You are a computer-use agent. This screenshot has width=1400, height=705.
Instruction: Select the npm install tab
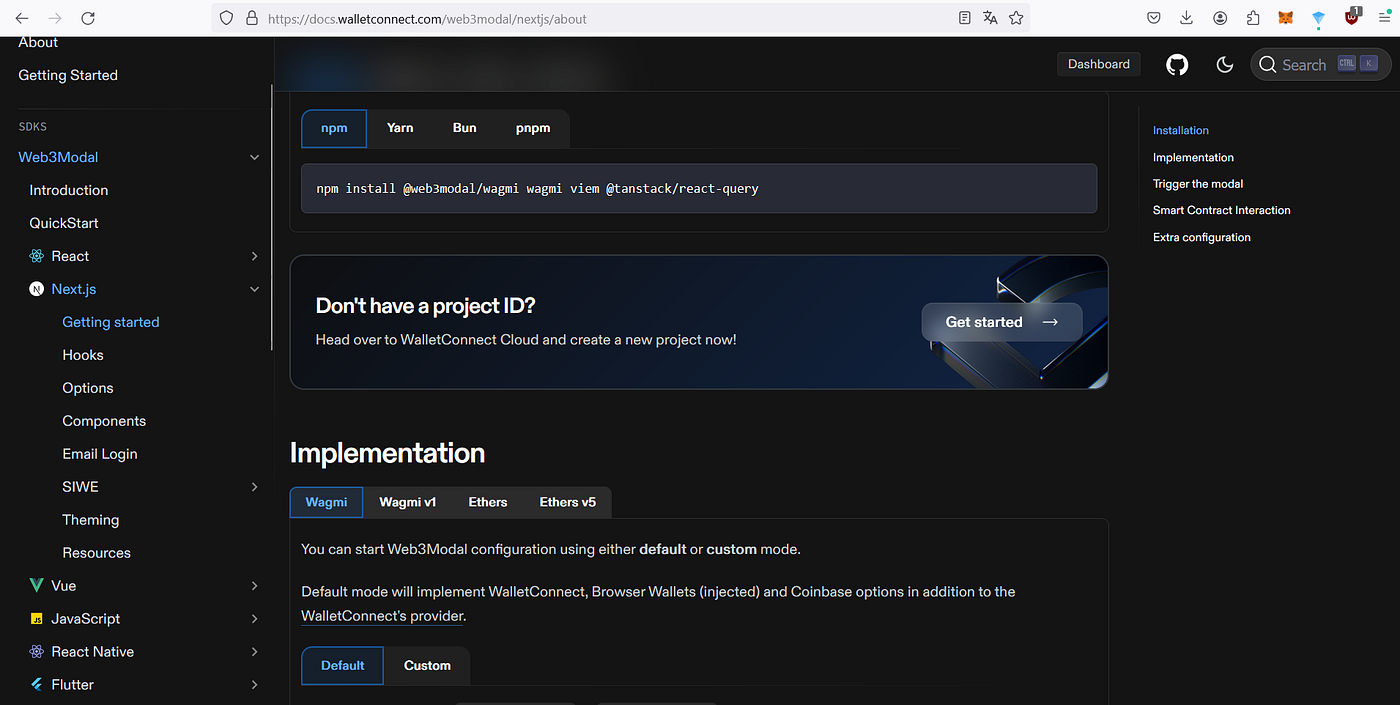(x=334, y=128)
